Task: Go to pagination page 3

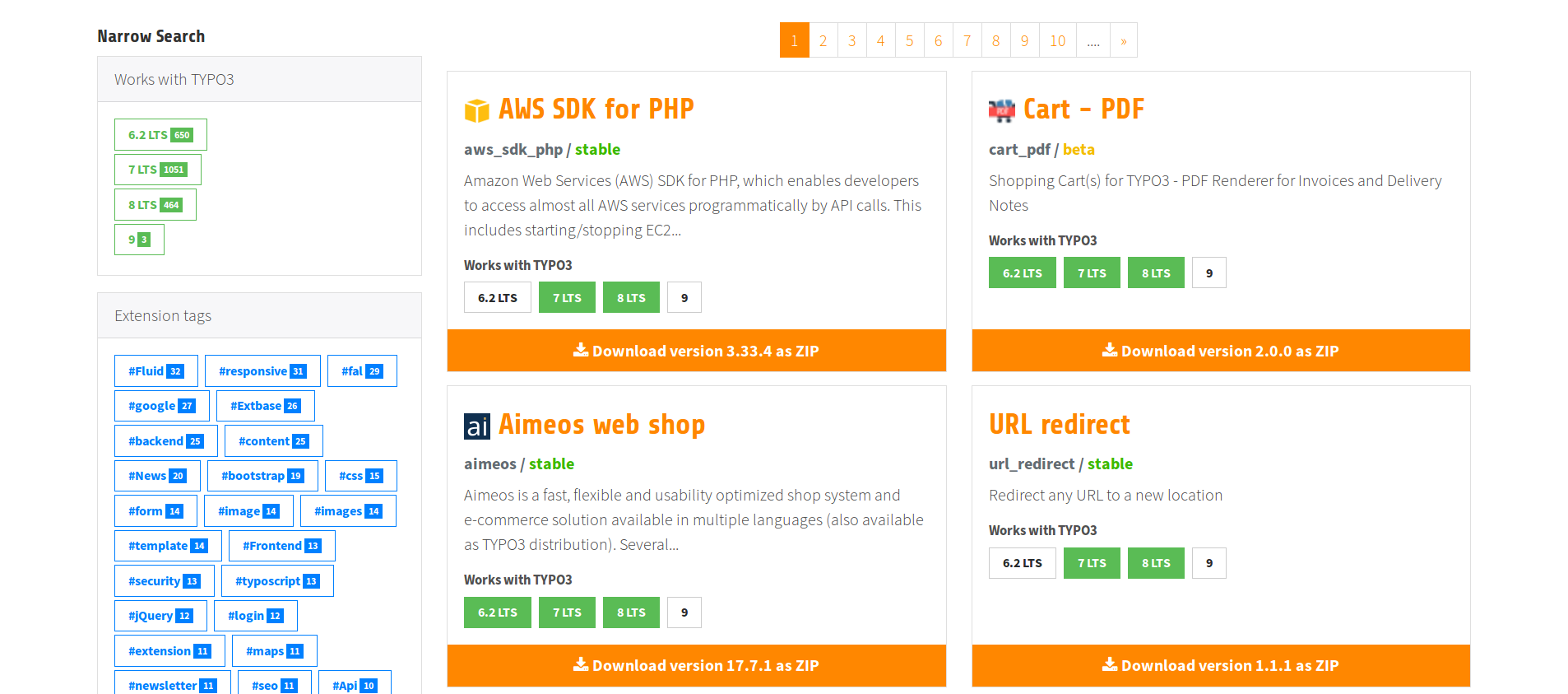Action: click(x=851, y=40)
